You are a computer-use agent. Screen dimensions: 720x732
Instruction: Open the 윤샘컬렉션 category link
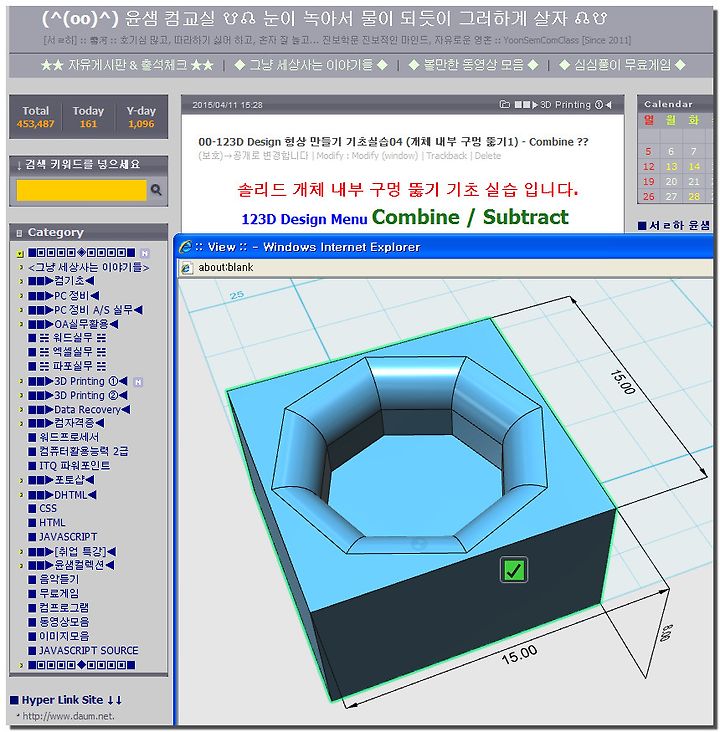71,565
